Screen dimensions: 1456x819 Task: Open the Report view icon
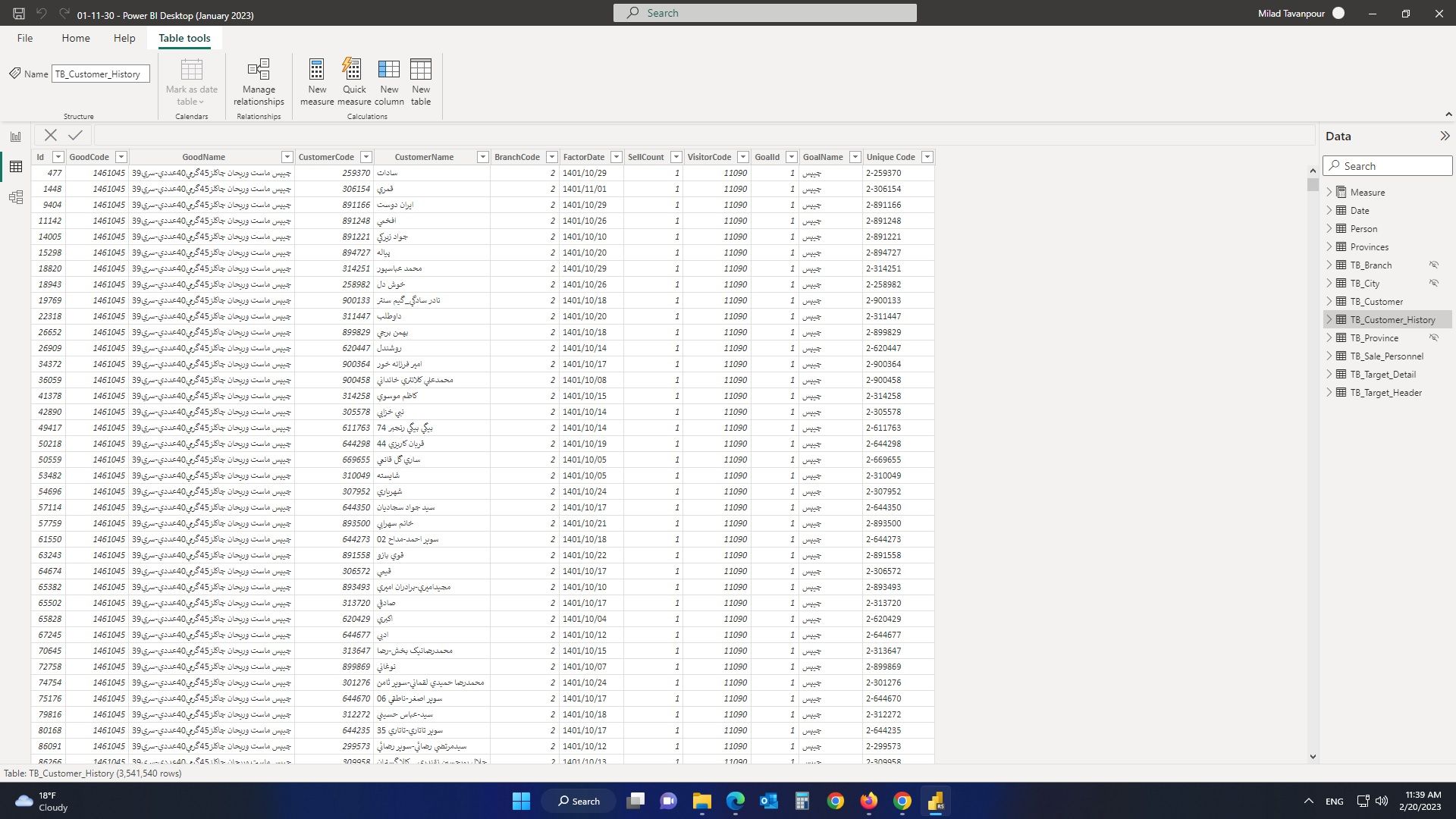(15, 136)
